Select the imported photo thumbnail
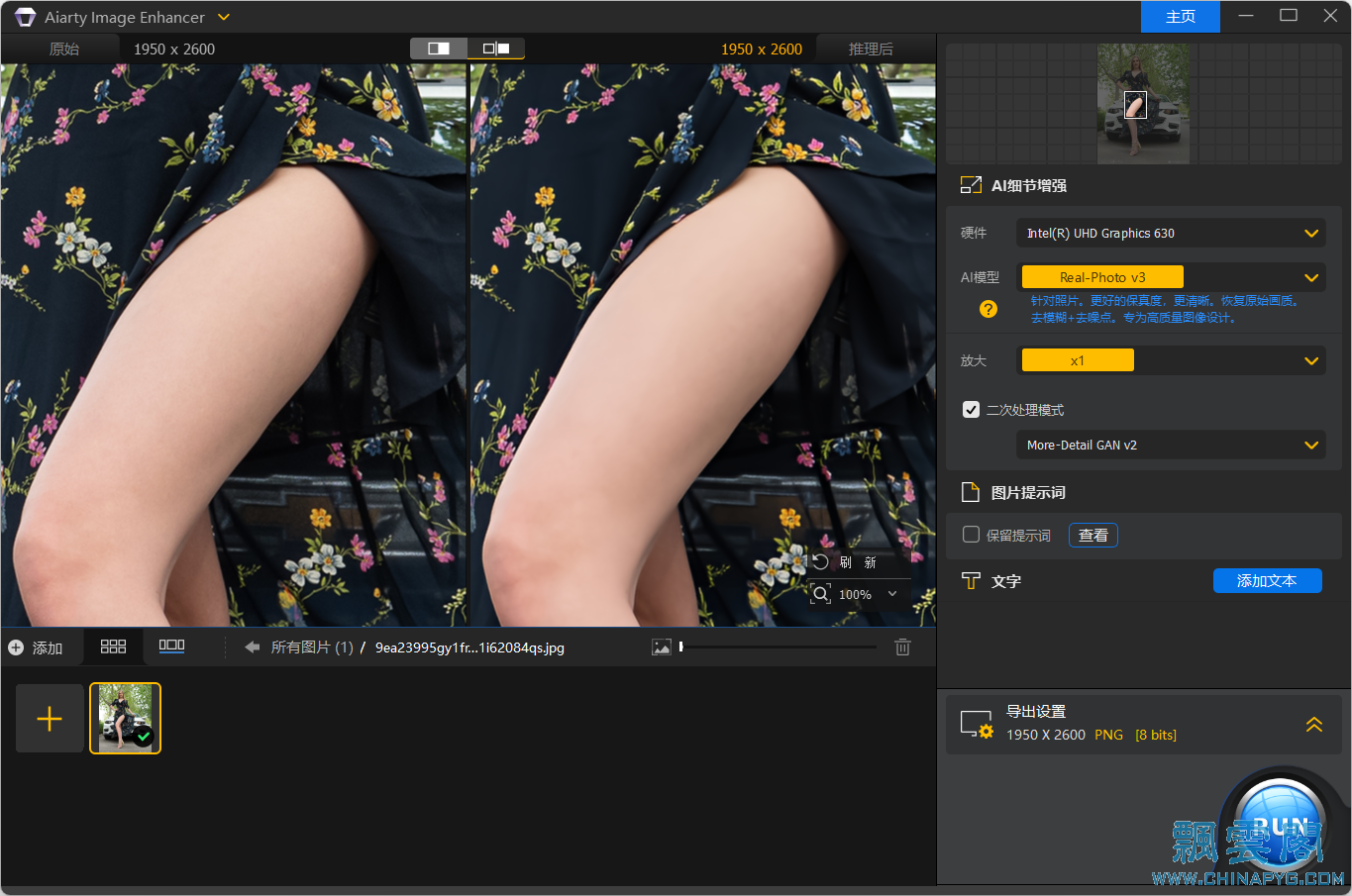The width and height of the screenshot is (1352, 896). click(126, 719)
